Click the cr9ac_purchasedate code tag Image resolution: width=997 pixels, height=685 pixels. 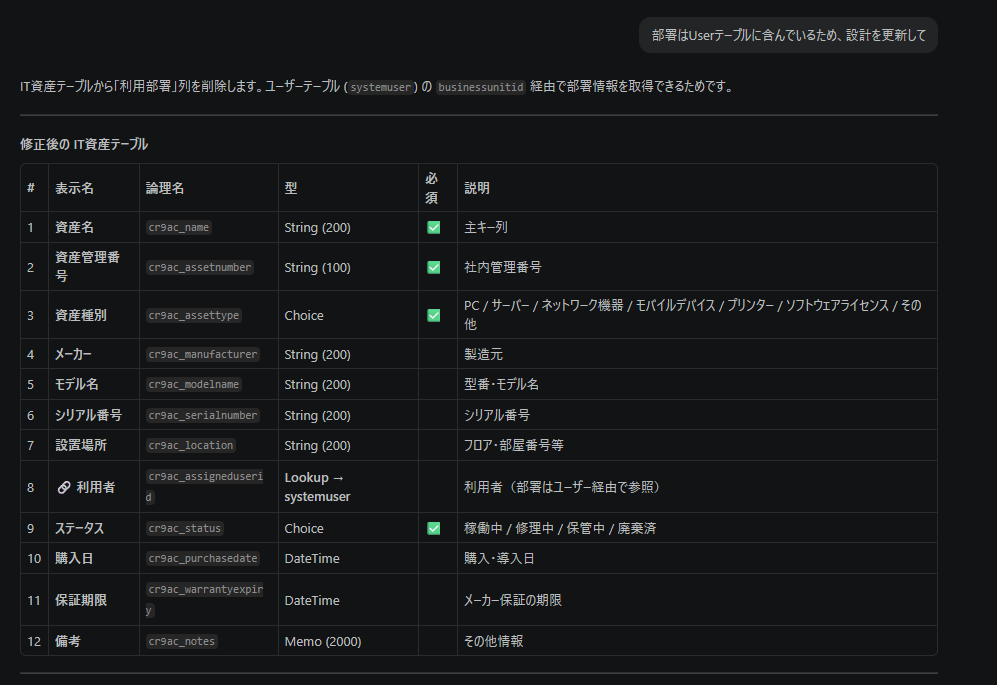pyautogui.click(x=203, y=558)
